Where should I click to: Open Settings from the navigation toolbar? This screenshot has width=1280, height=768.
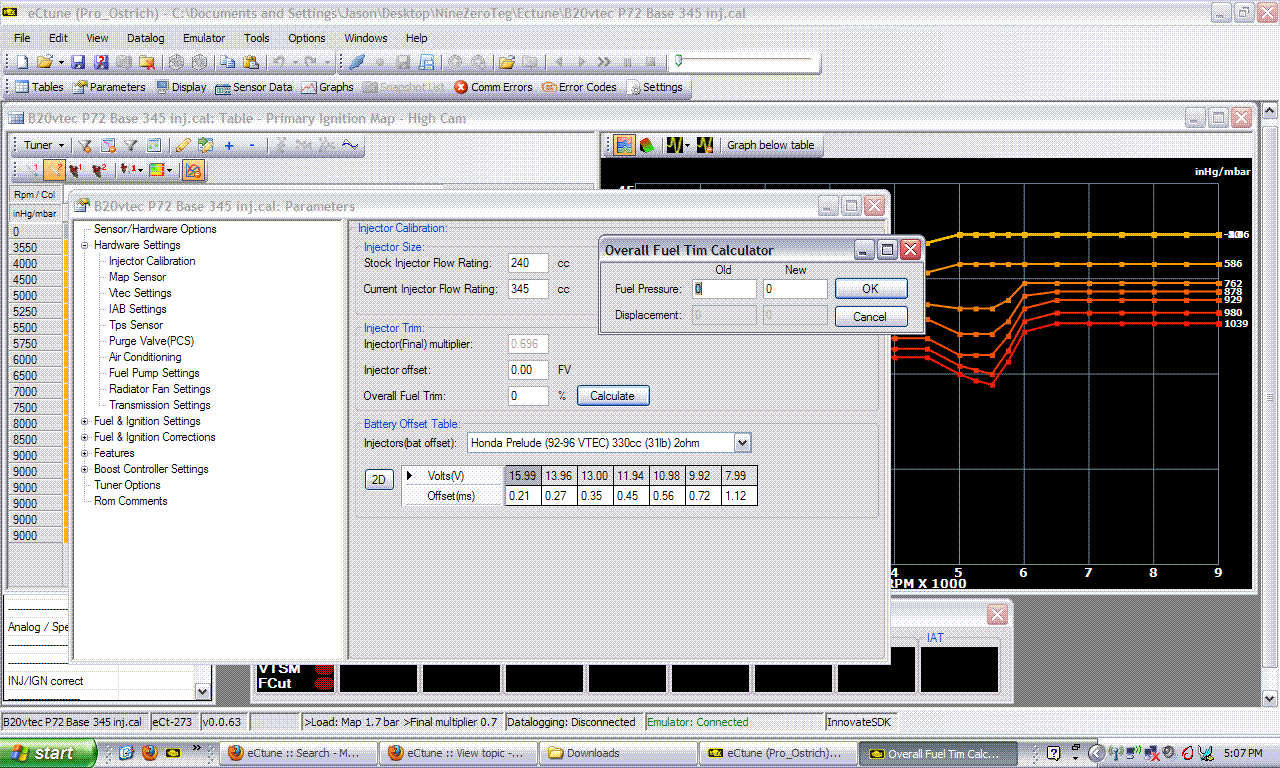[655, 87]
